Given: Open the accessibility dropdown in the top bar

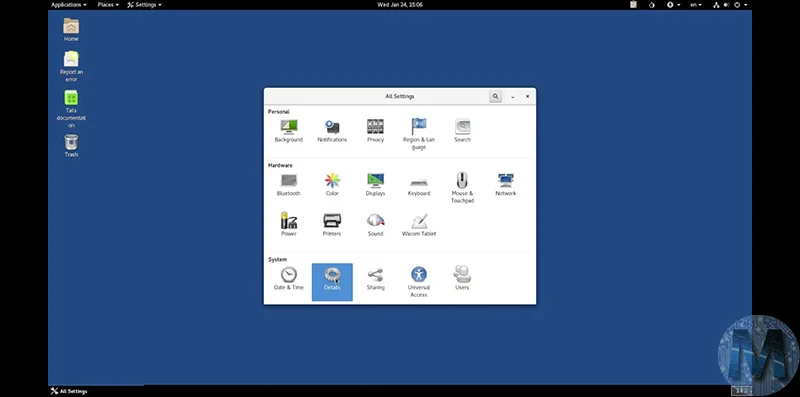Looking at the screenshot, I should pos(673,5).
